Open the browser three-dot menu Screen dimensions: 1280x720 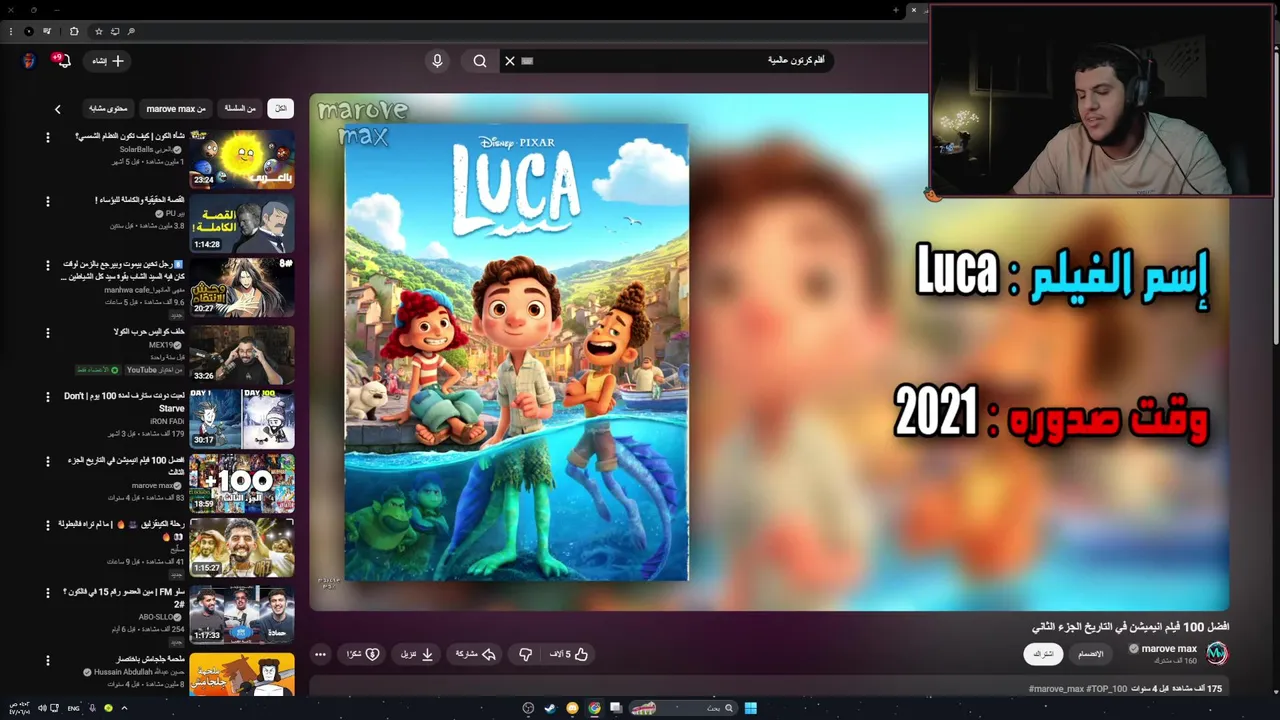click(x=9, y=32)
